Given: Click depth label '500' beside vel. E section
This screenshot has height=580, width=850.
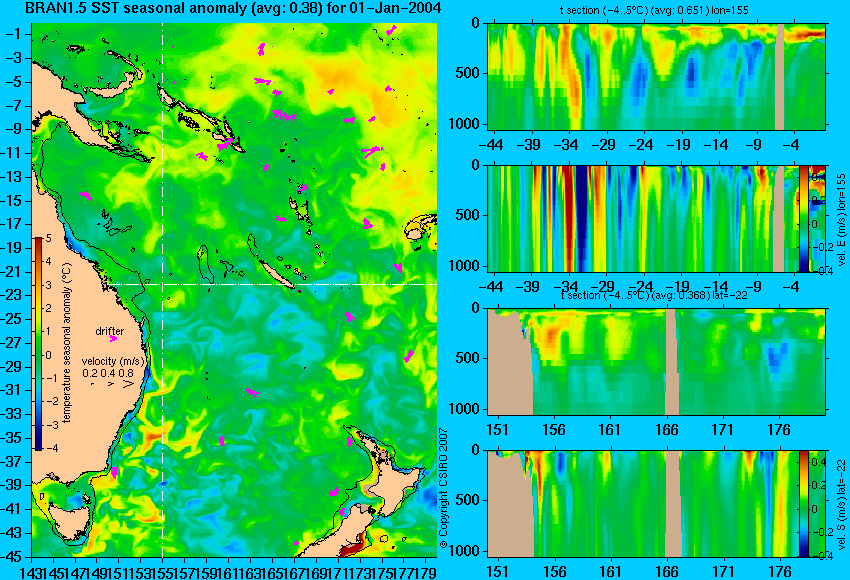Looking at the screenshot, I should click(x=468, y=215).
